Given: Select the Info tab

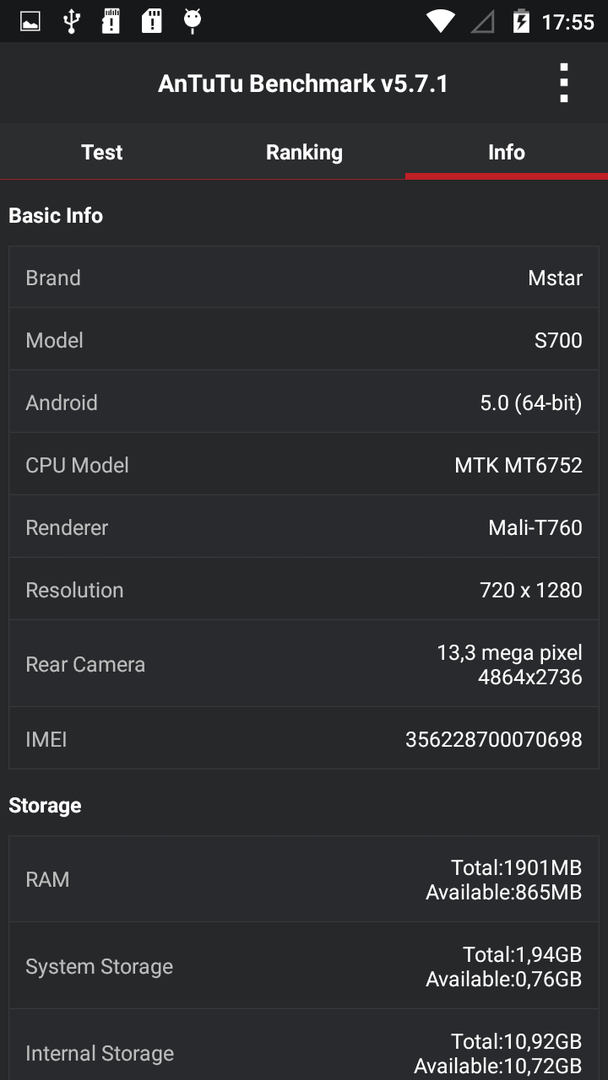Looking at the screenshot, I should [507, 152].
